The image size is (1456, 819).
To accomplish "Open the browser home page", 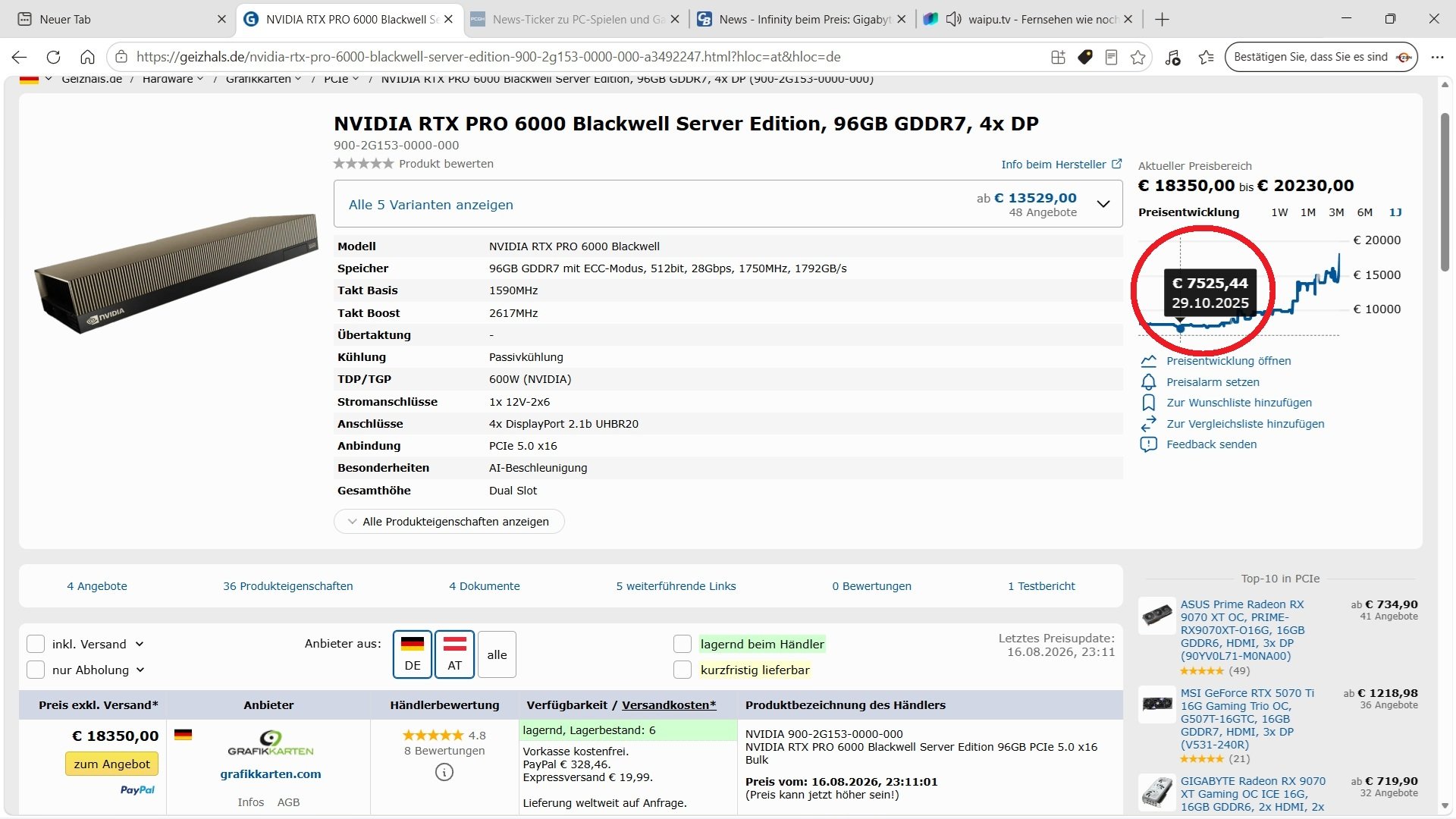I will pyautogui.click(x=87, y=57).
